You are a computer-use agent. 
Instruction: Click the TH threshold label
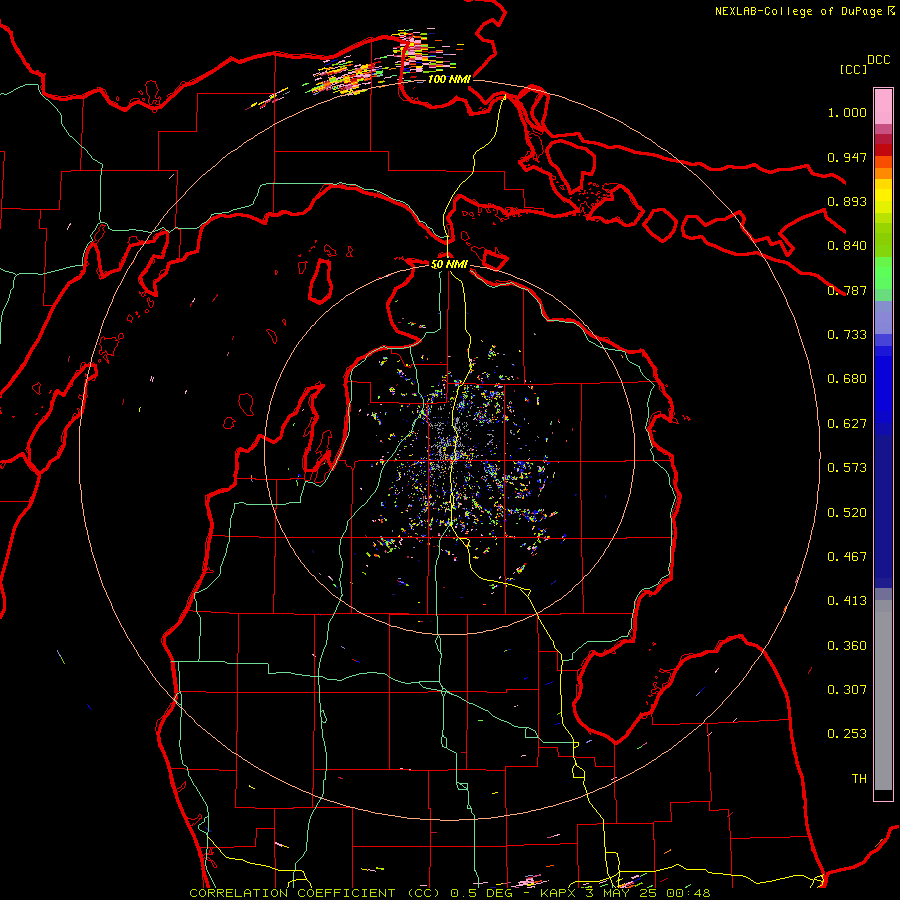[x=859, y=779]
